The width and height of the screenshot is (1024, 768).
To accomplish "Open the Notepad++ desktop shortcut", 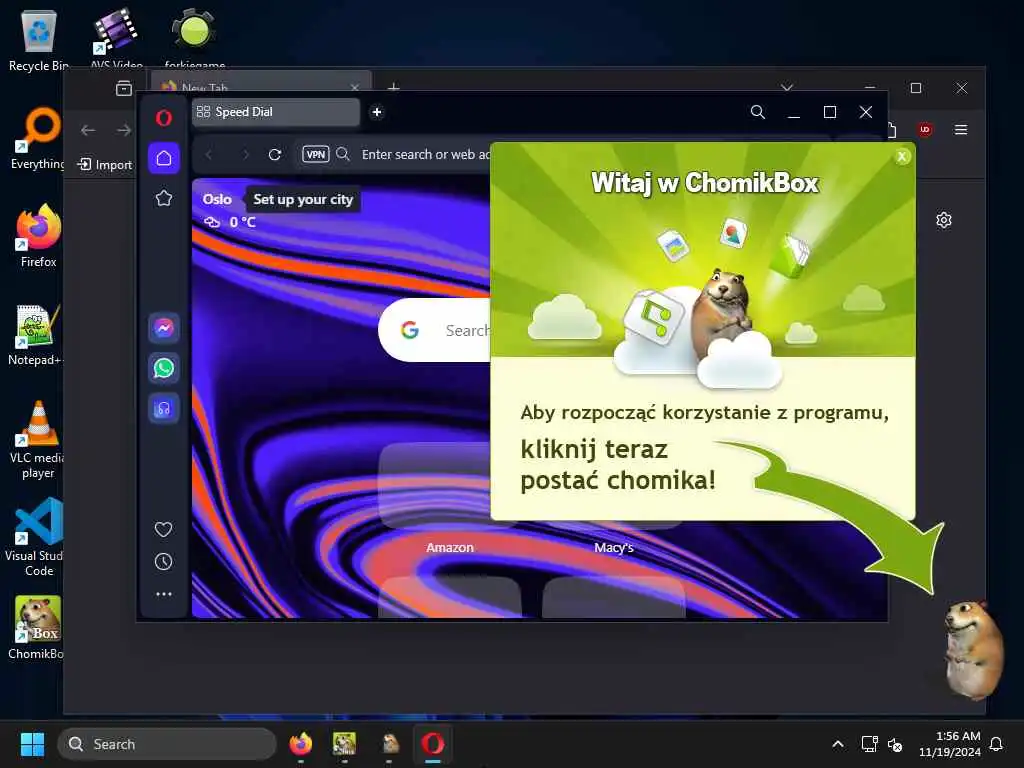I will point(36,334).
